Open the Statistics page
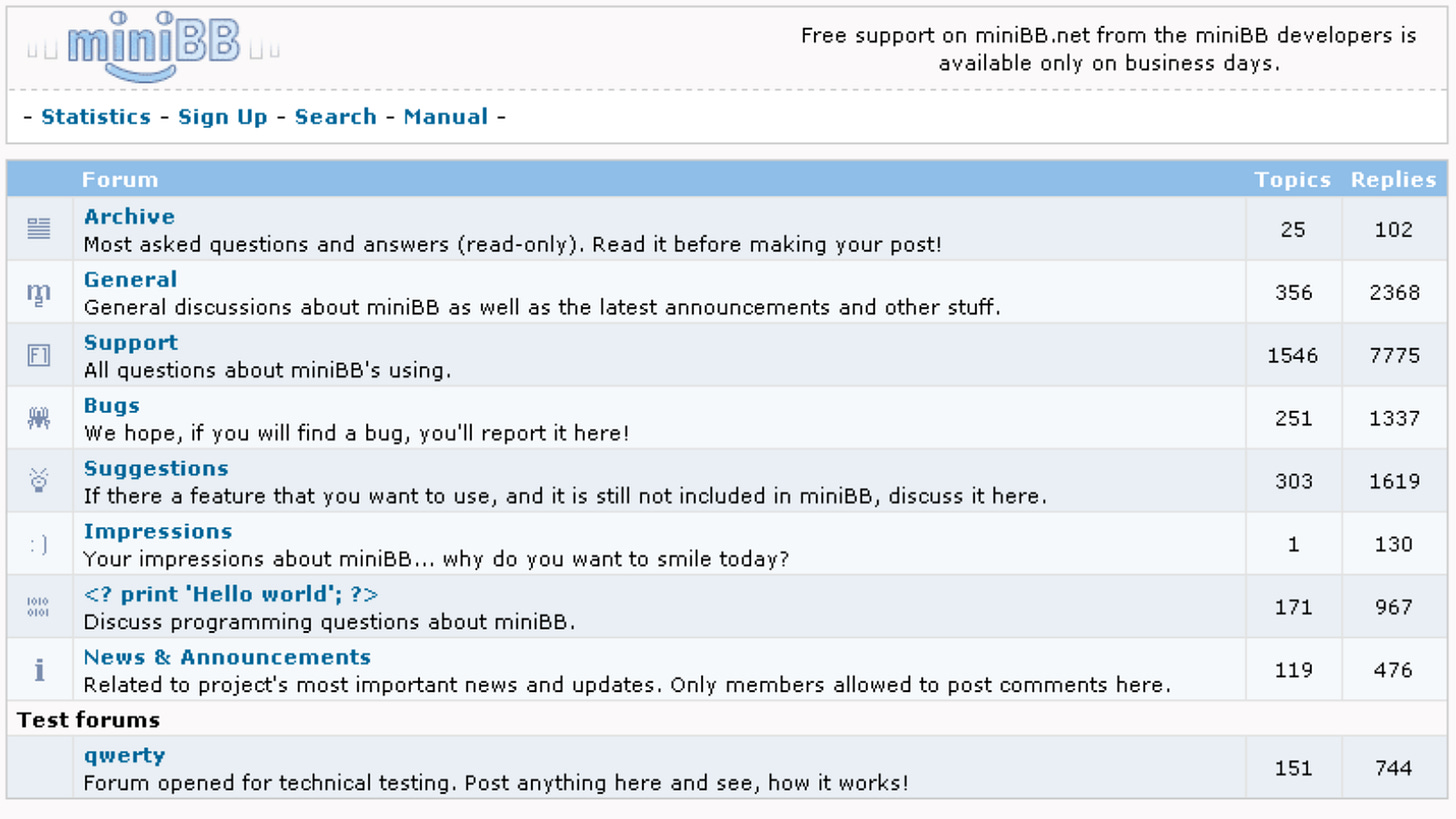 96,117
